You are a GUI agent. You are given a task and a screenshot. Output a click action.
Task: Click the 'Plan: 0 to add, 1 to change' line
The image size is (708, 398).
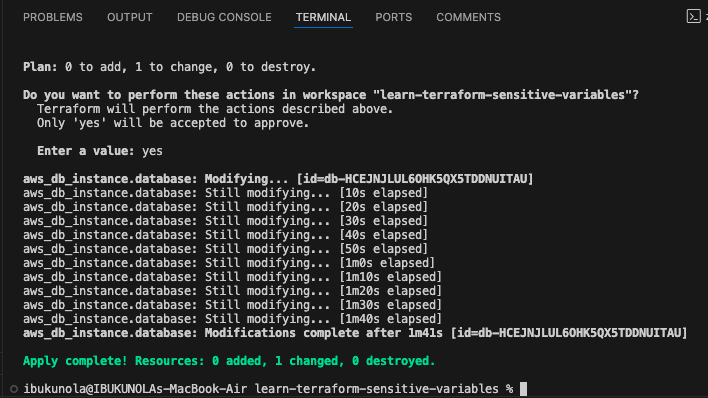coord(169,67)
